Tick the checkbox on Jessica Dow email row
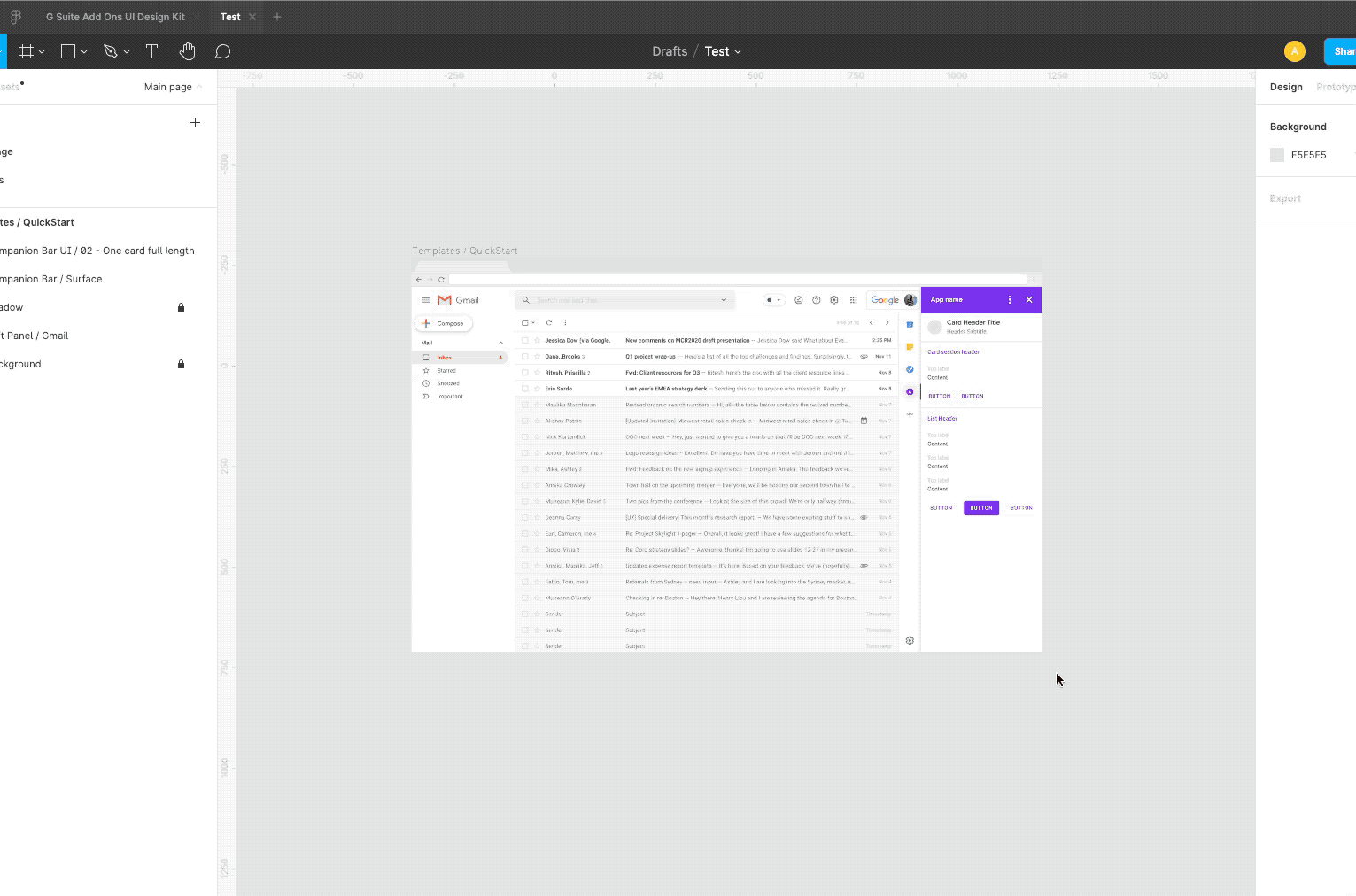Screen dimensions: 1356x896 pos(525,340)
